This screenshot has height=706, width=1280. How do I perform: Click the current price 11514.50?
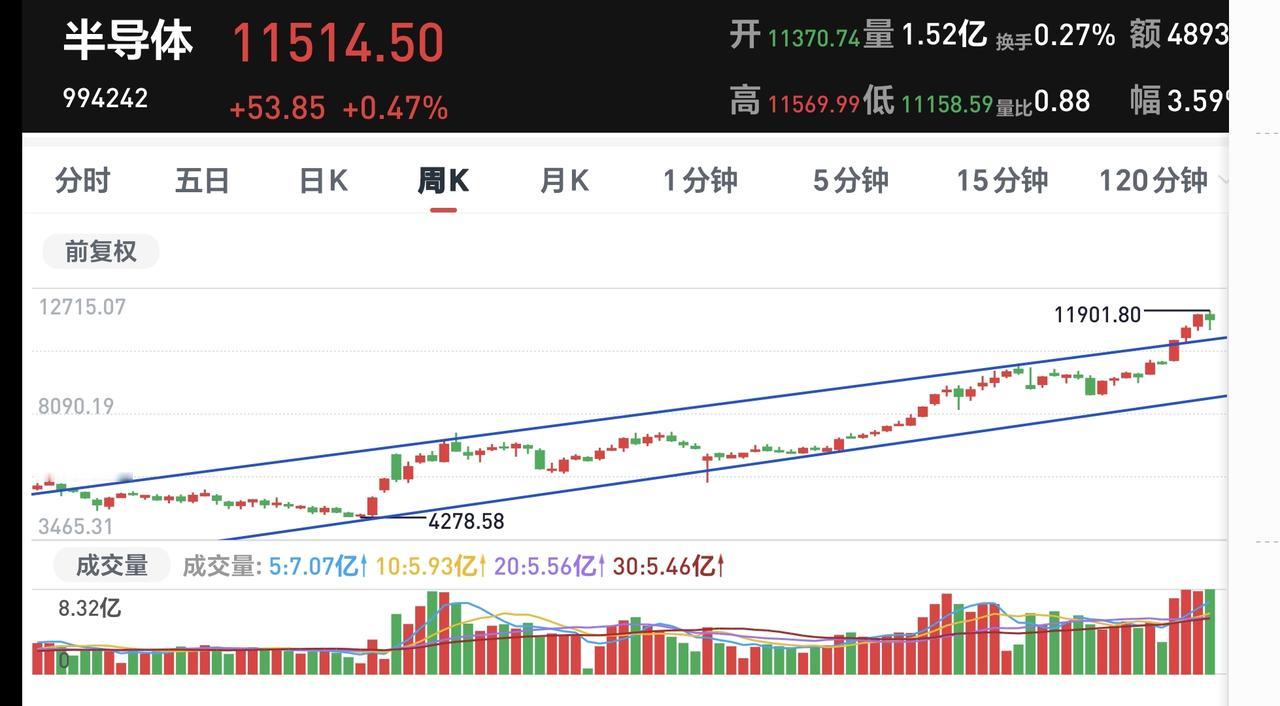[x=338, y=43]
